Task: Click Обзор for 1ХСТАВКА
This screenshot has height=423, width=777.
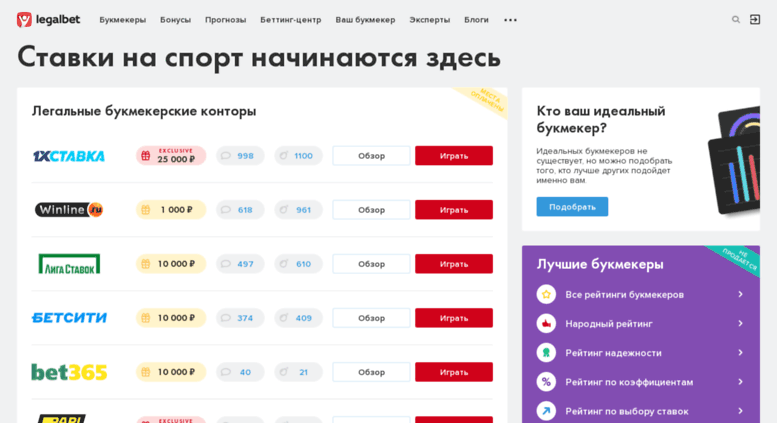Action: pos(371,156)
